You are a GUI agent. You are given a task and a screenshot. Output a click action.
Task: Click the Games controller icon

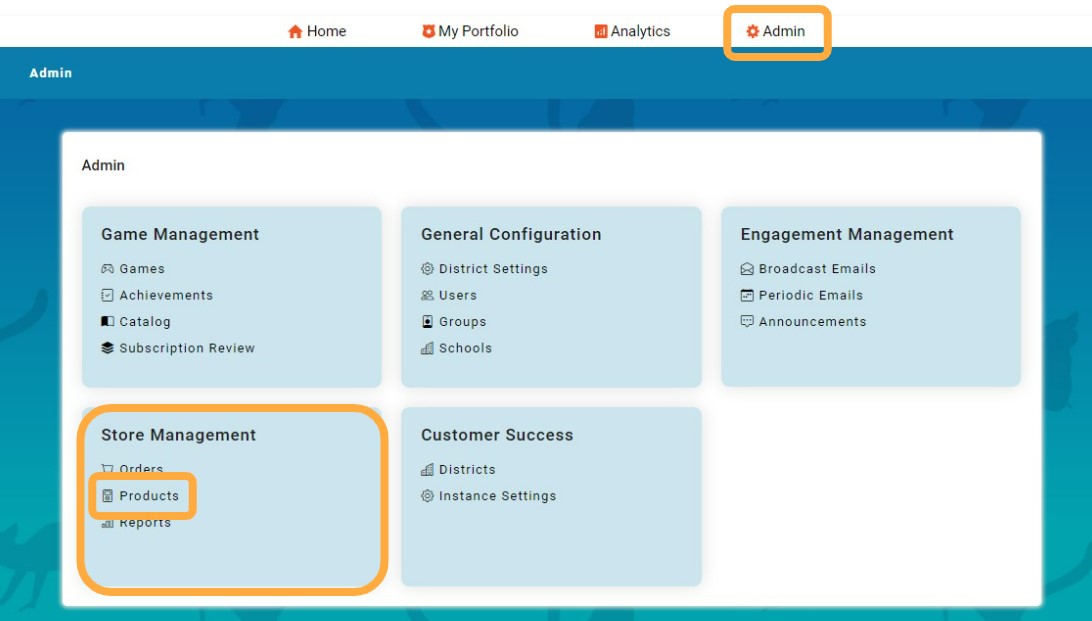pyautogui.click(x=107, y=269)
